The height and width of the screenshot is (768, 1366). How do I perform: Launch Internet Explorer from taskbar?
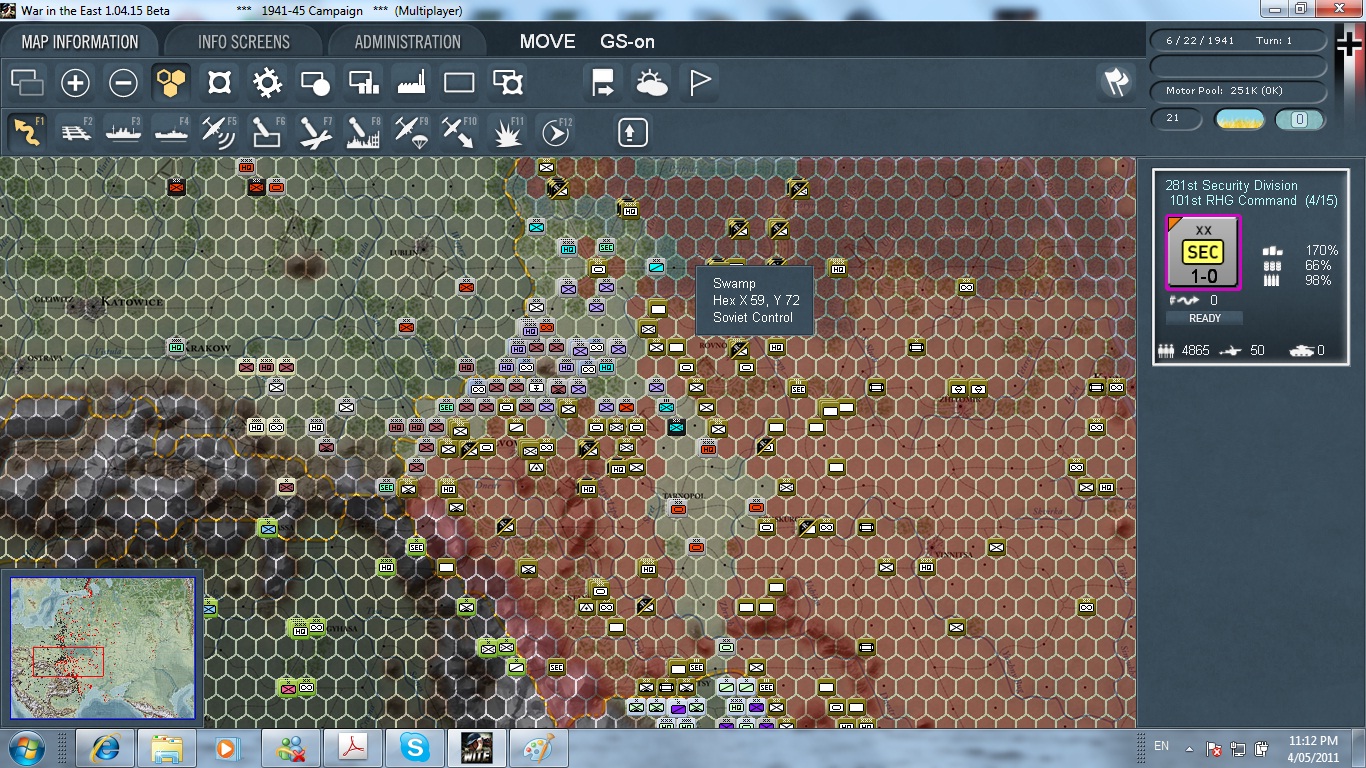(x=105, y=748)
